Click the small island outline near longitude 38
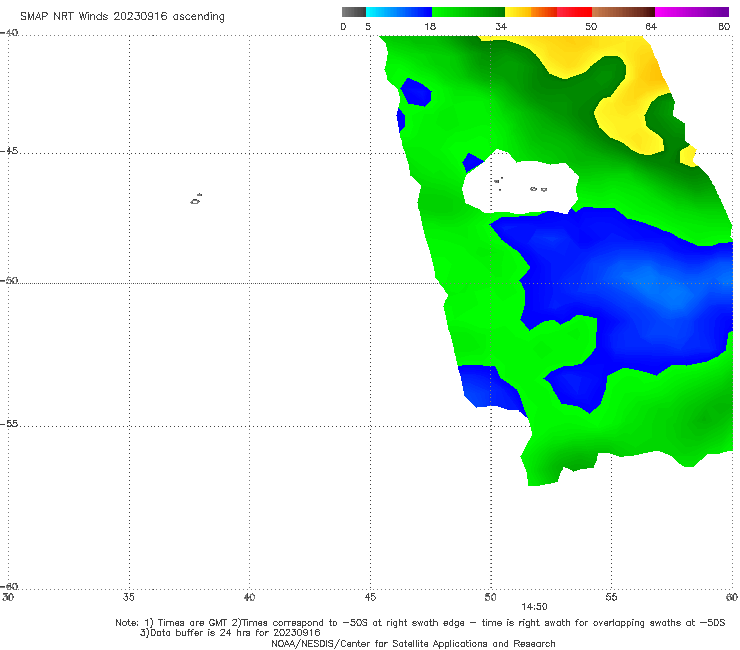The height and width of the screenshot is (650, 740). pos(196,199)
